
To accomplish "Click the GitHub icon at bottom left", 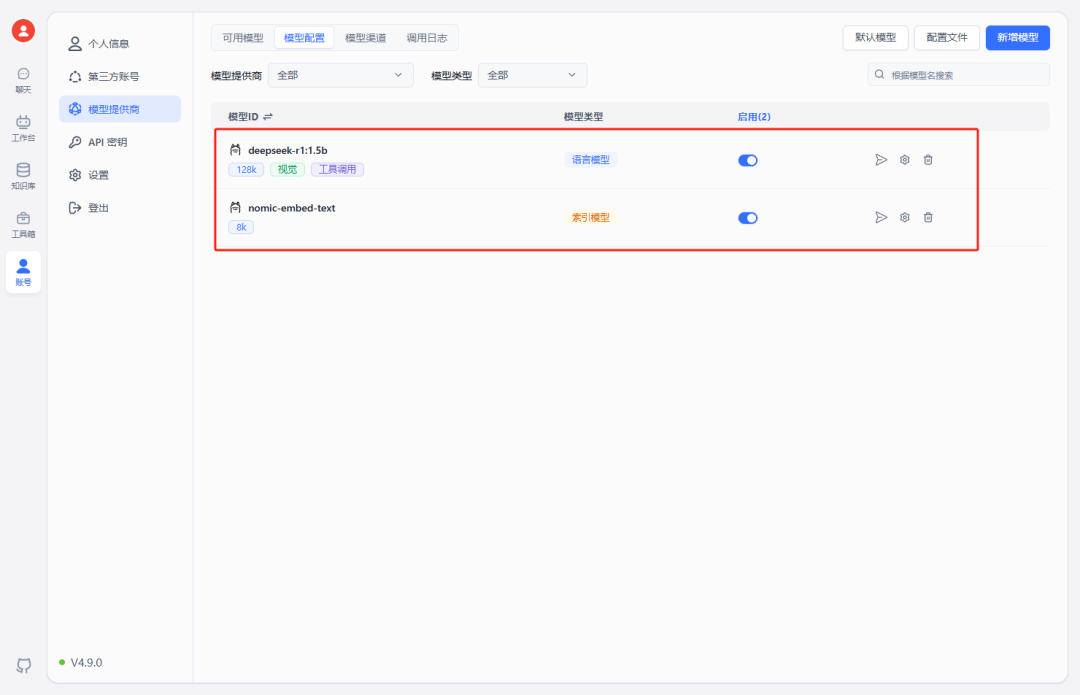I will click(23, 665).
